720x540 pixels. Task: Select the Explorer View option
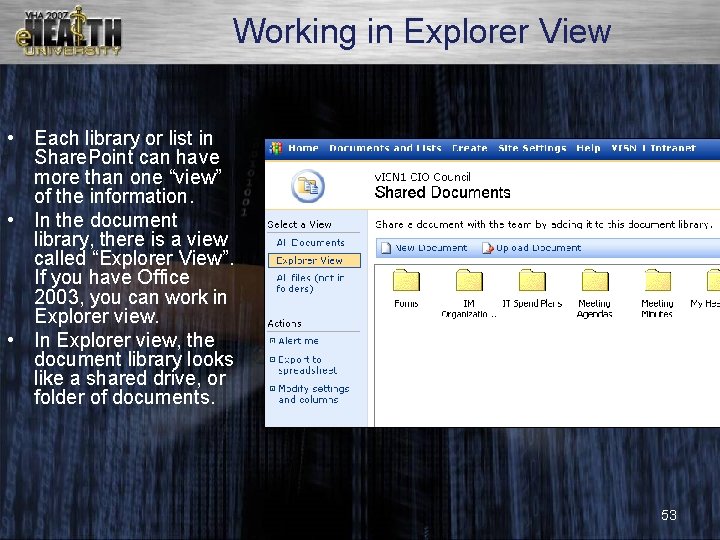pyautogui.click(x=315, y=260)
